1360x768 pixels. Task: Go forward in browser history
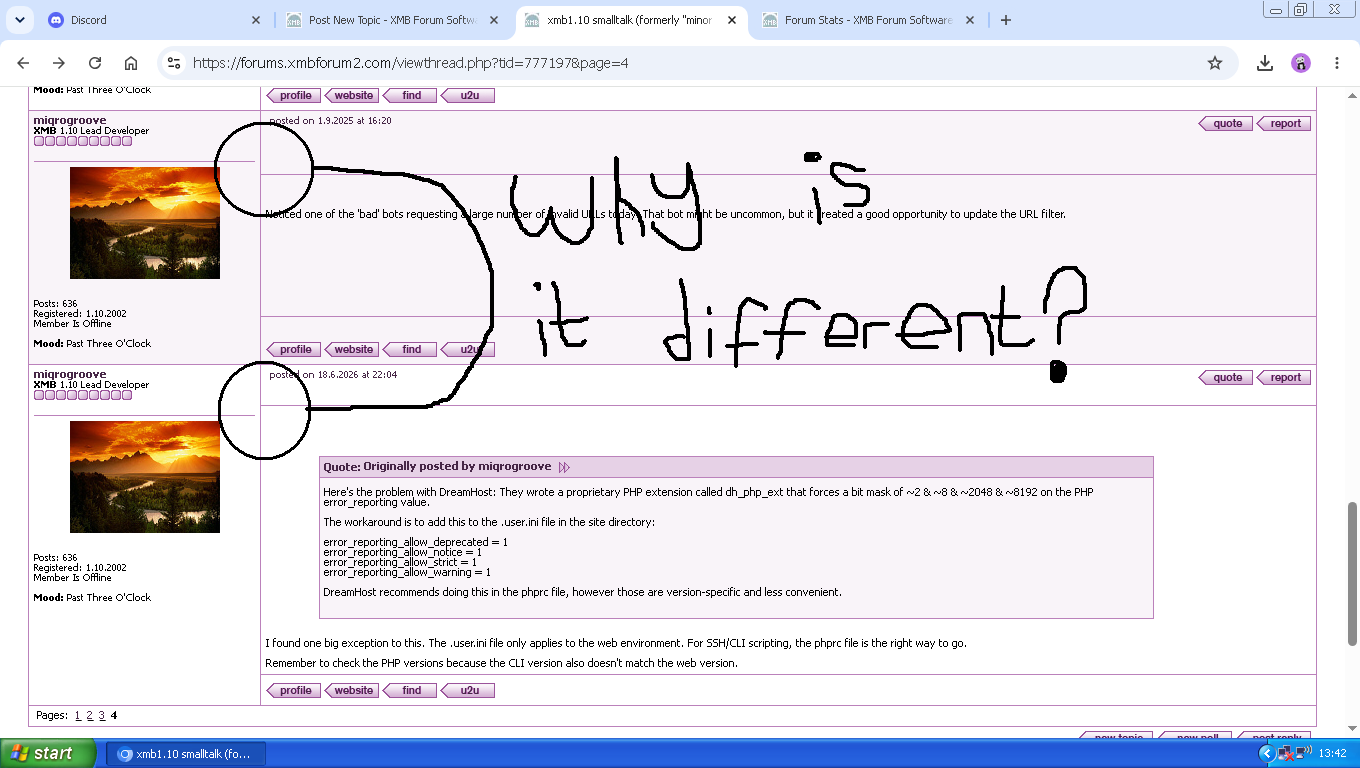click(59, 63)
